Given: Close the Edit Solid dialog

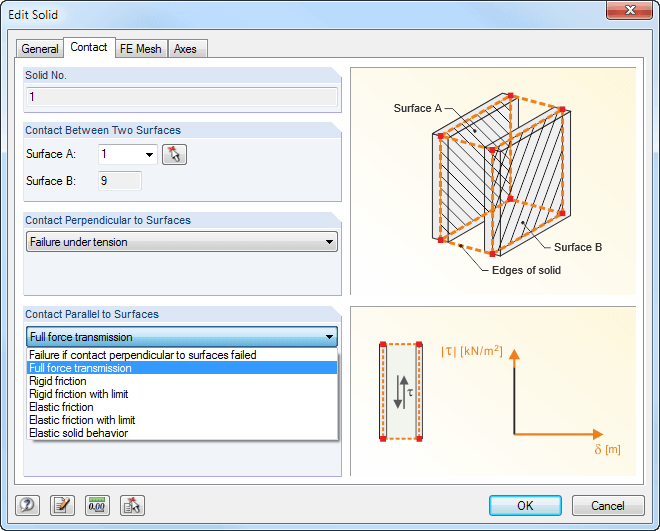Looking at the screenshot, I should point(629,10).
